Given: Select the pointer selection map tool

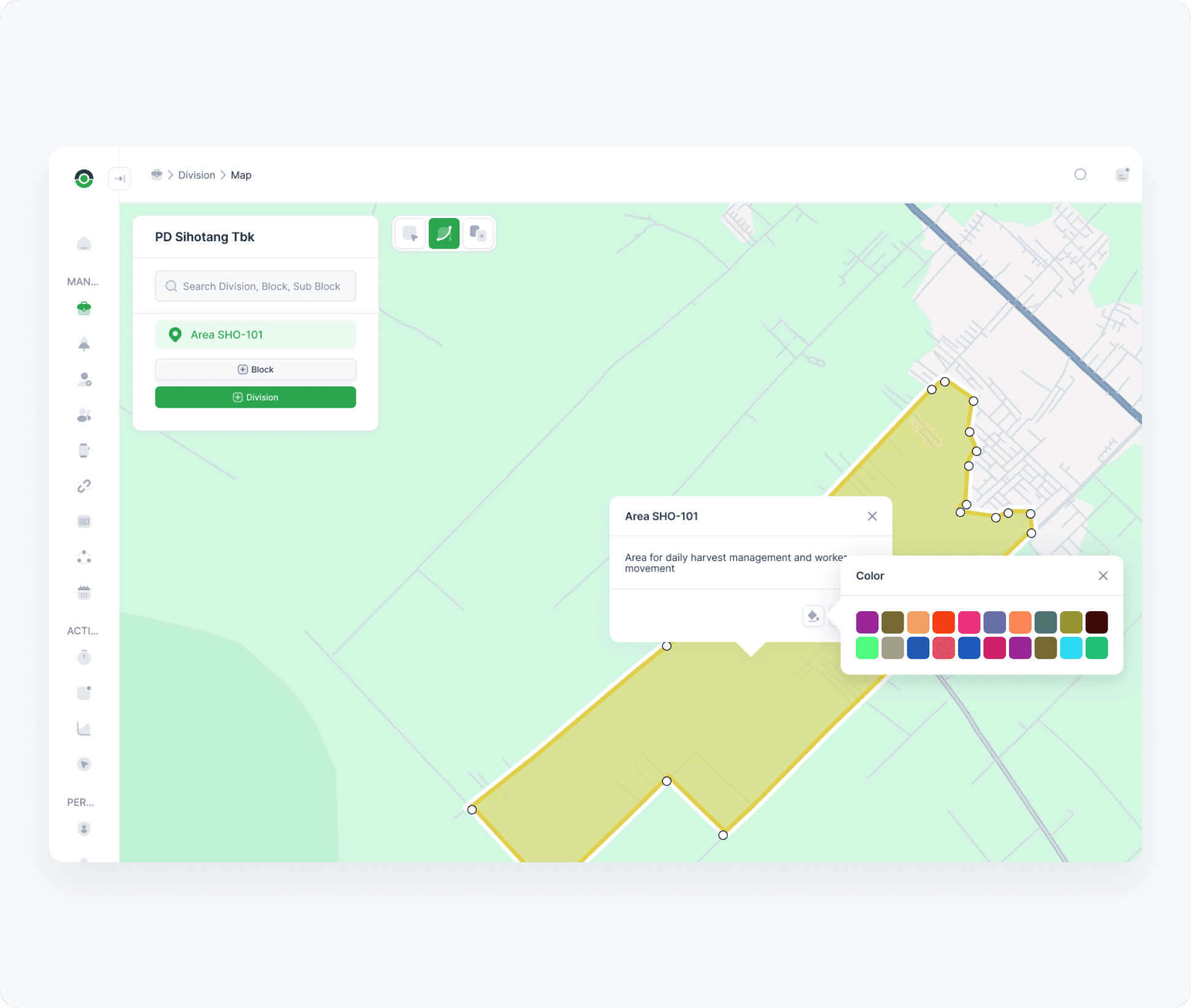Looking at the screenshot, I should (x=410, y=233).
